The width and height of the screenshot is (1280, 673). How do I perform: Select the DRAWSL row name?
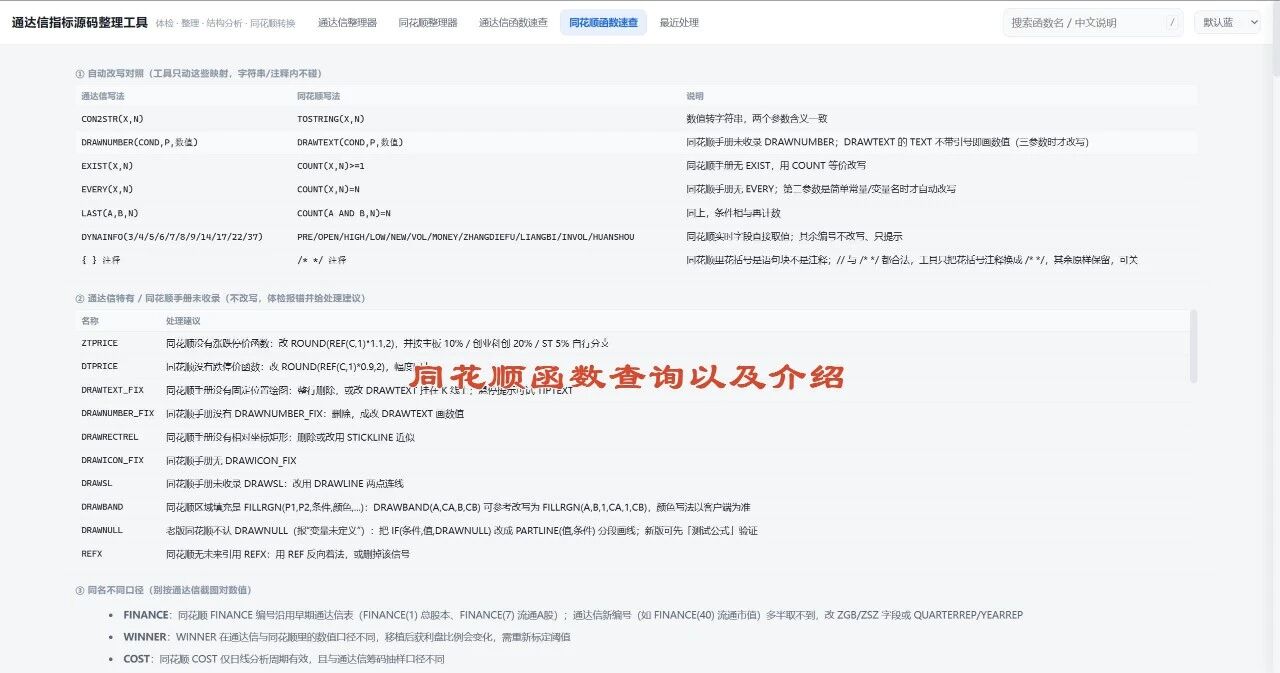point(97,483)
